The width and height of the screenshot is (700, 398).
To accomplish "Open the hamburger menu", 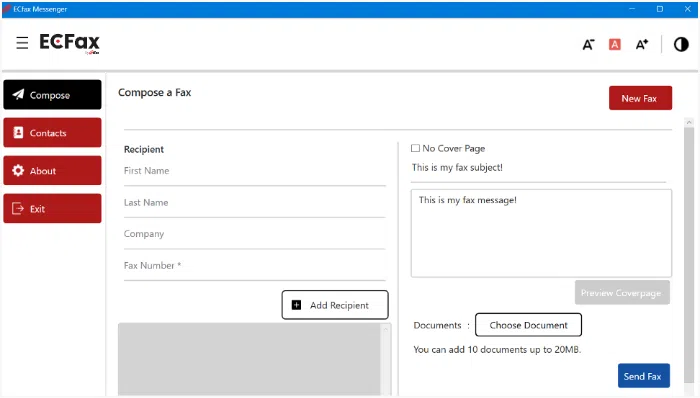I will [x=22, y=43].
